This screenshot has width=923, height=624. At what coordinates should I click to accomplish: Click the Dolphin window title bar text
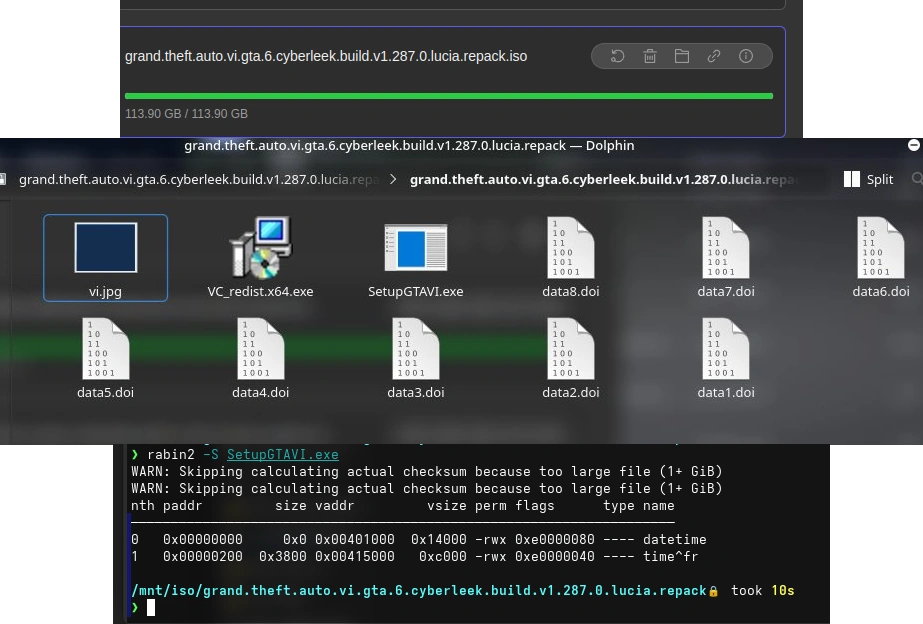coord(409,145)
